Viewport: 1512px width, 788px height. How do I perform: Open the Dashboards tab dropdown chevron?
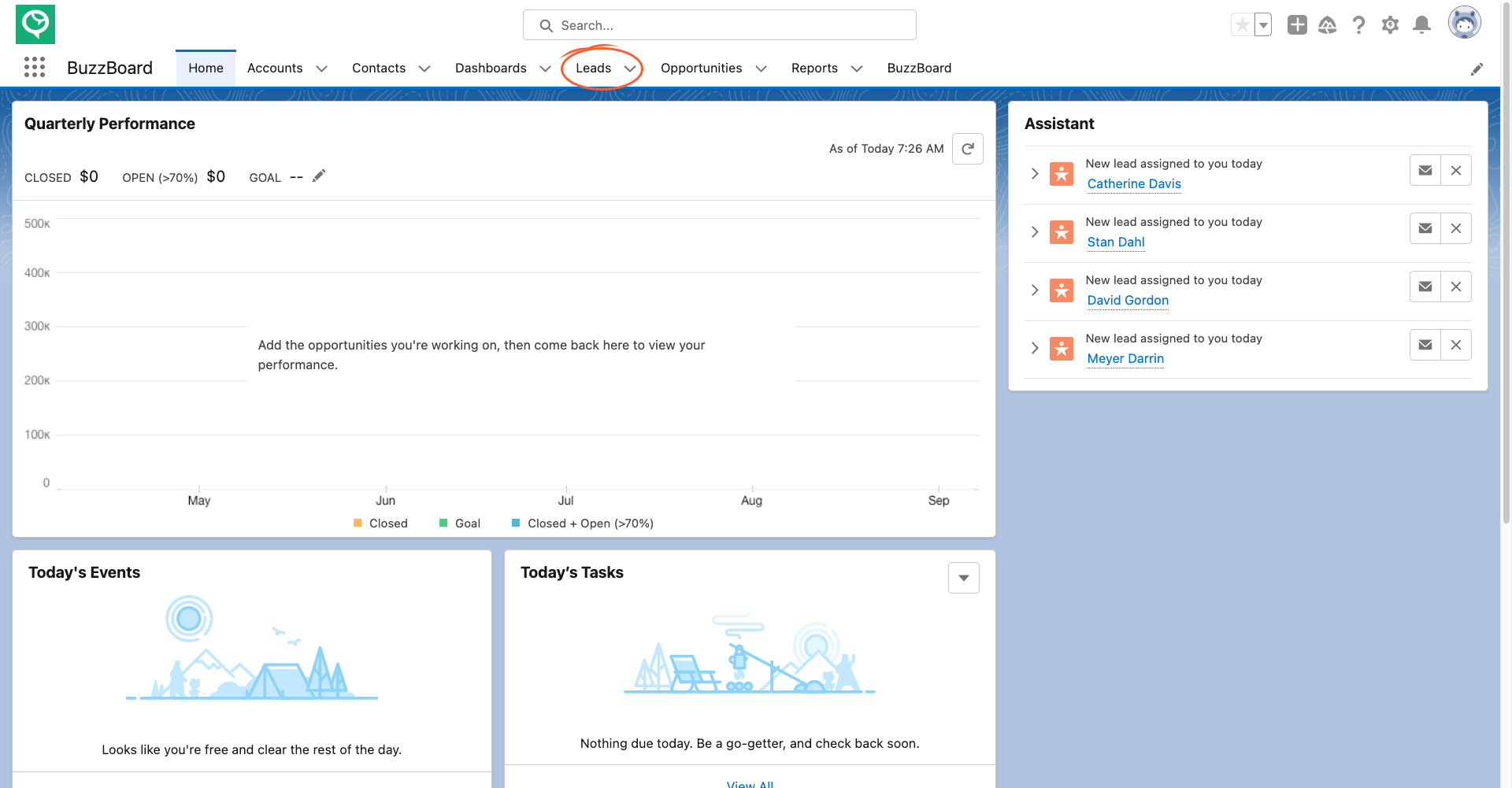(x=545, y=68)
